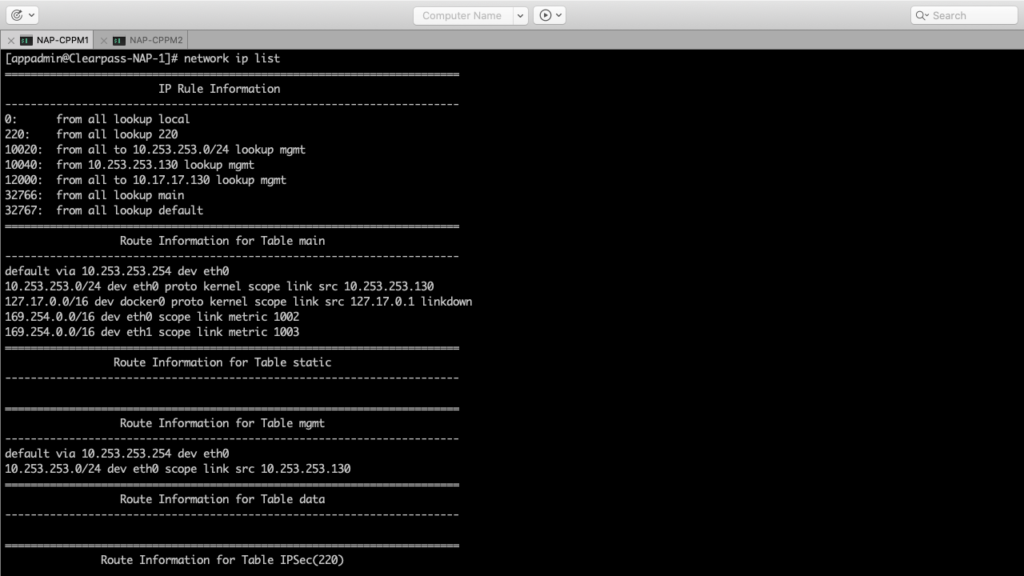The height and width of the screenshot is (576, 1024).
Task: Click 'Route Information for Table static' heading
Action: coord(222,362)
